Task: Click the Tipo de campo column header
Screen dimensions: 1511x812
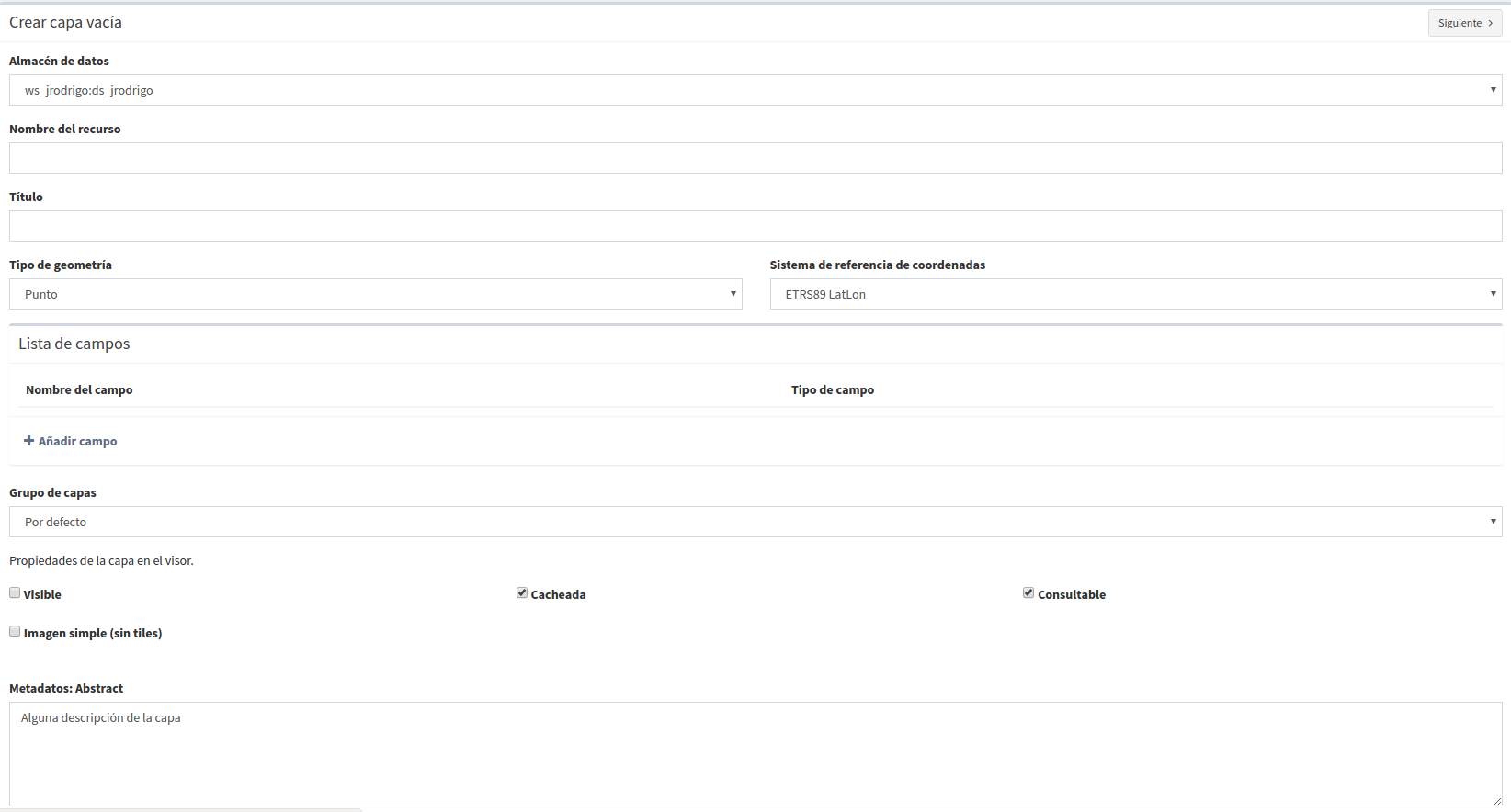Action: (x=833, y=389)
